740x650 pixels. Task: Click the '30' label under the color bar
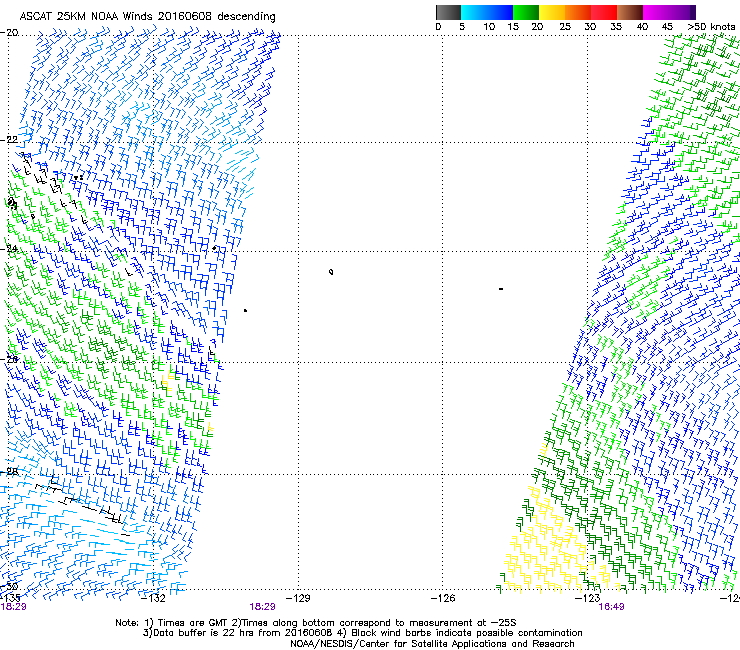[590, 26]
